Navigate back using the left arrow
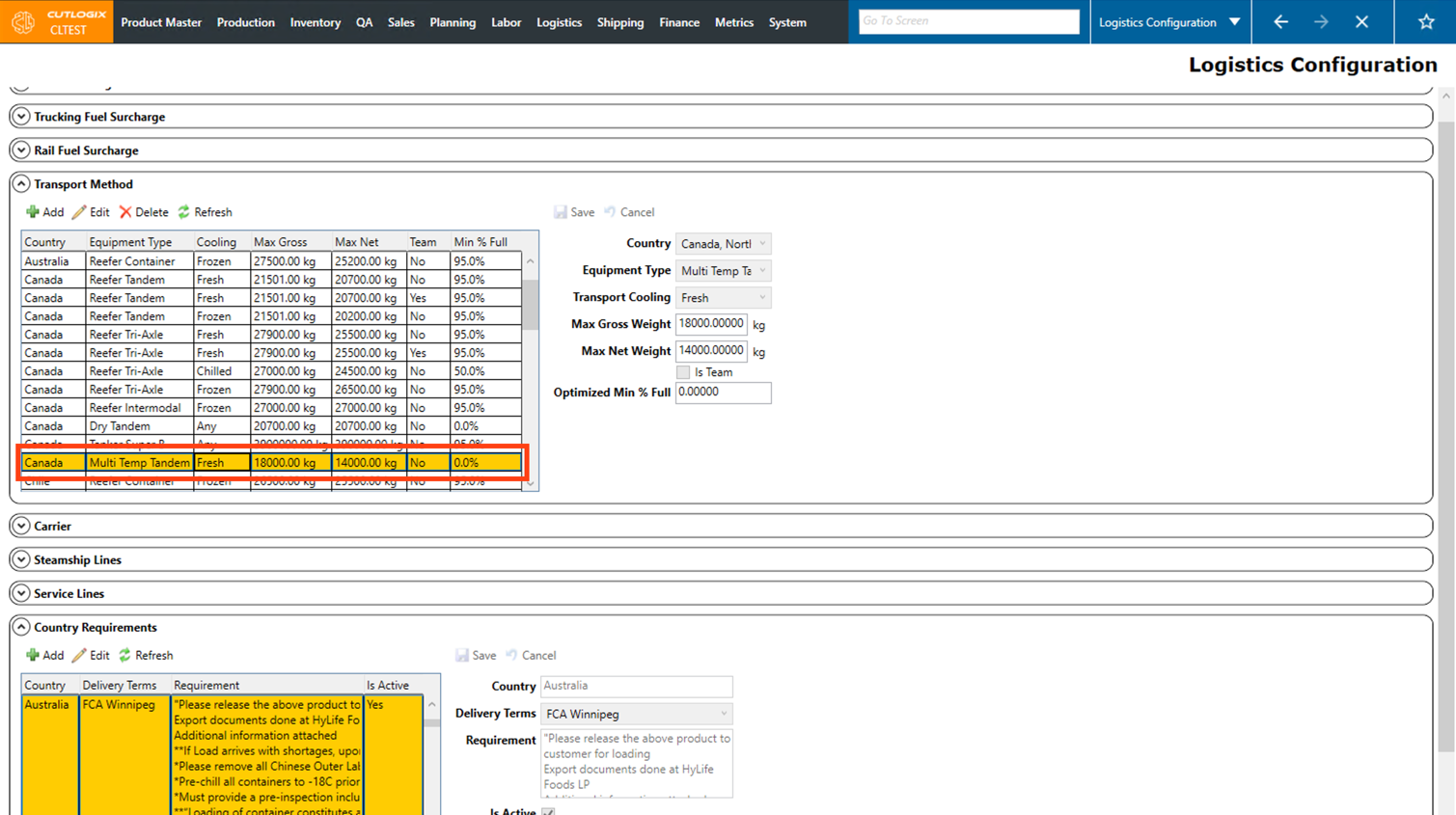This screenshot has width=1456, height=815. (1280, 22)
